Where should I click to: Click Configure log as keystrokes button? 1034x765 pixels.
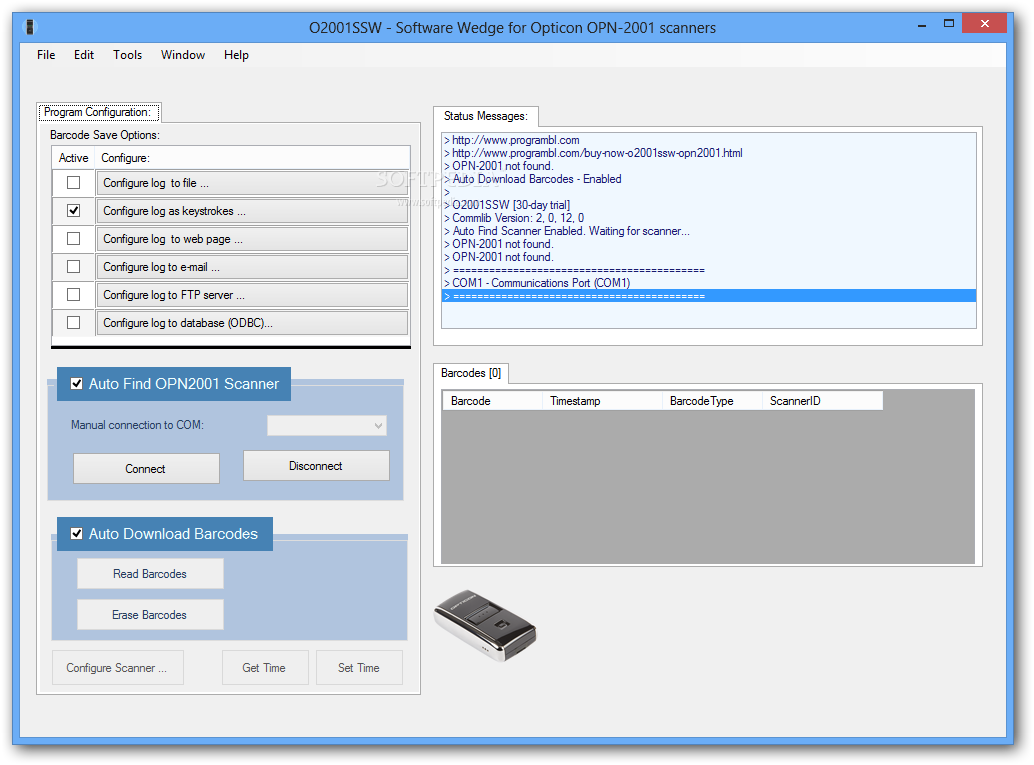[x=252, y=211]
